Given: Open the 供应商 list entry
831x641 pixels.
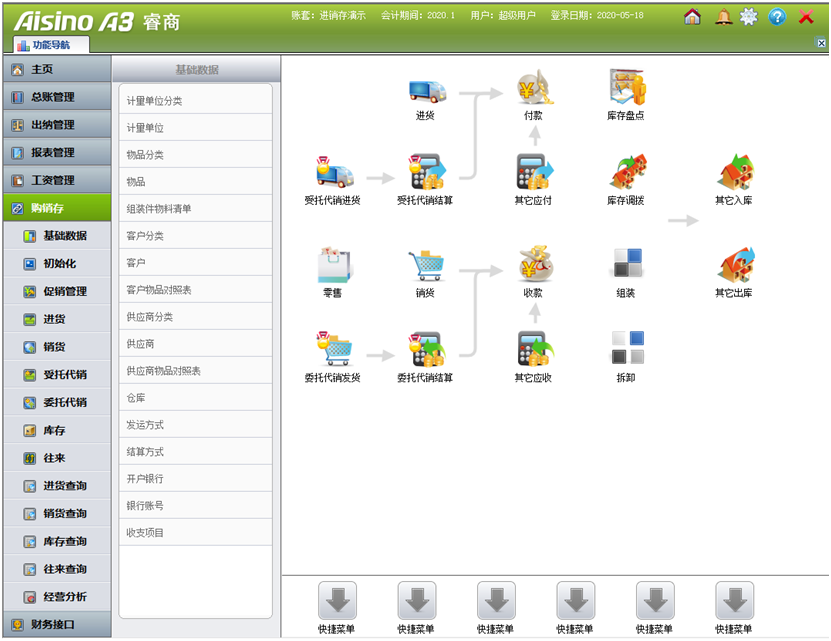Looking at the screenshot, I should [141, 343].
